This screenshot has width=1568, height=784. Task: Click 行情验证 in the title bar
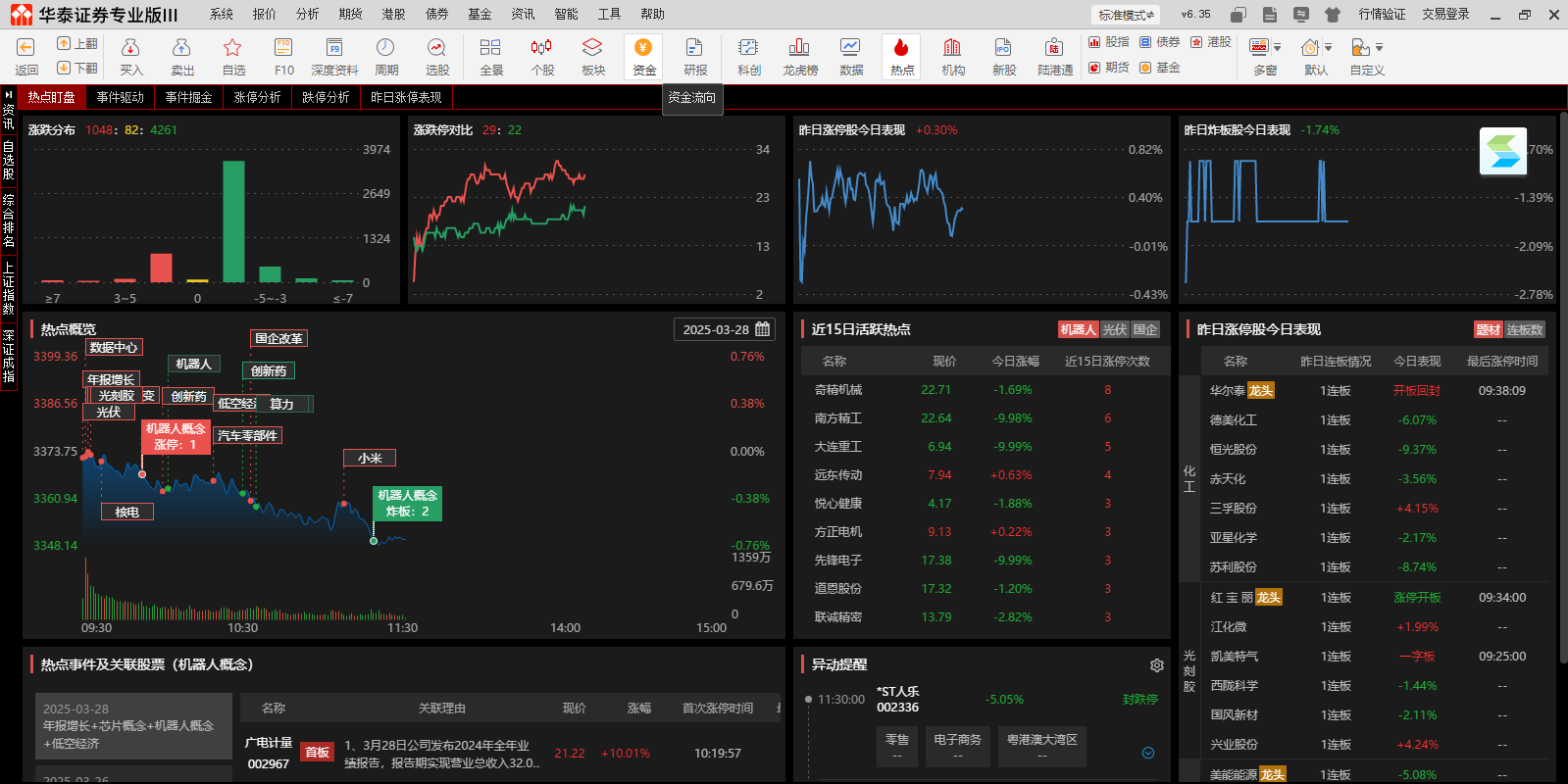pyautogui.click(x=1382, y=14)
